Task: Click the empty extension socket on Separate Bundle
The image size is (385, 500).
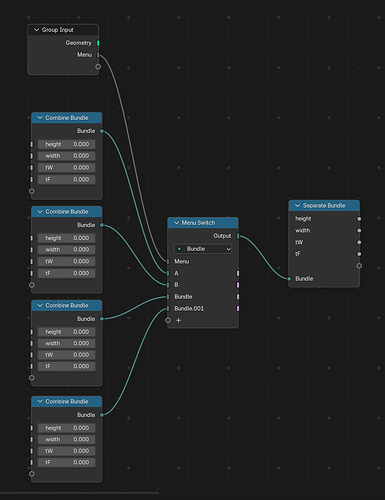Action: point(359,266)
